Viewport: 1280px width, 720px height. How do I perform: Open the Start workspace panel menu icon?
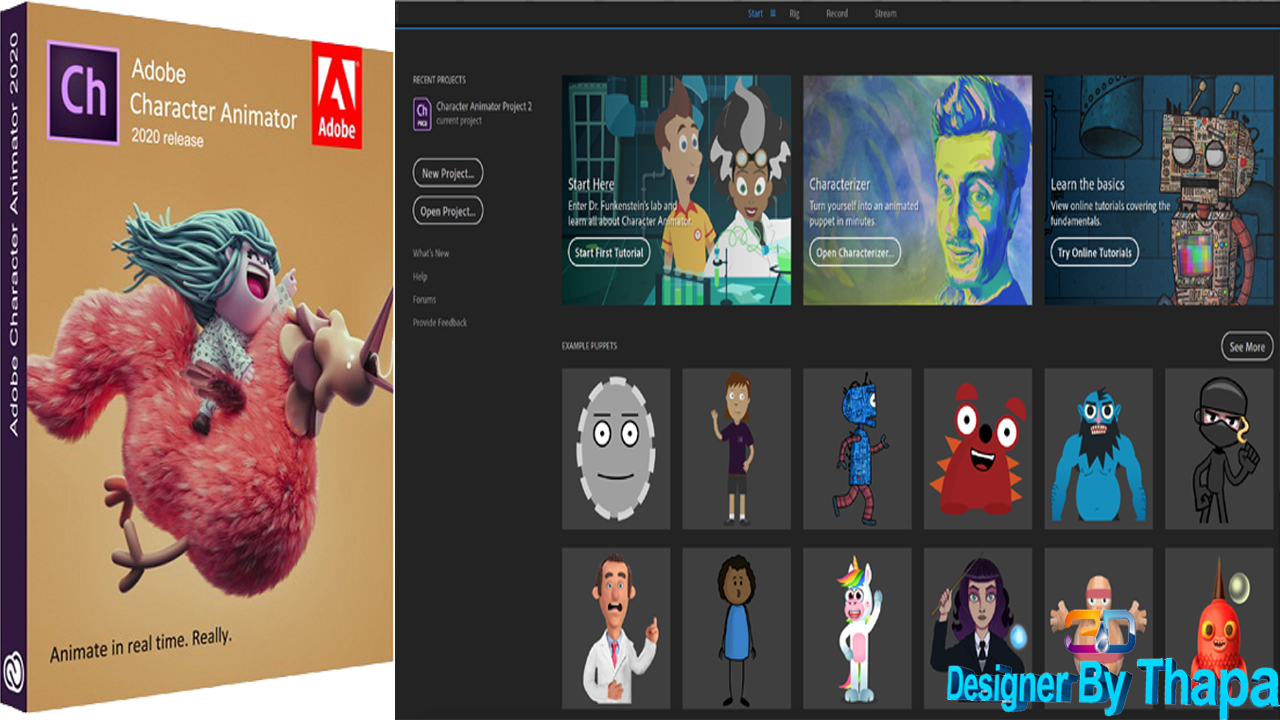[x=773, y=14]
